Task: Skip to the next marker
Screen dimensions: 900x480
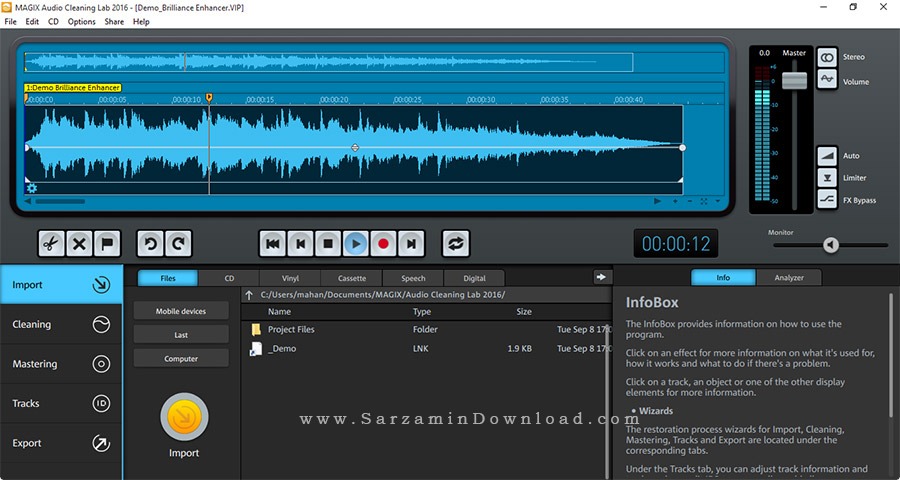Action: click(411, 244)
